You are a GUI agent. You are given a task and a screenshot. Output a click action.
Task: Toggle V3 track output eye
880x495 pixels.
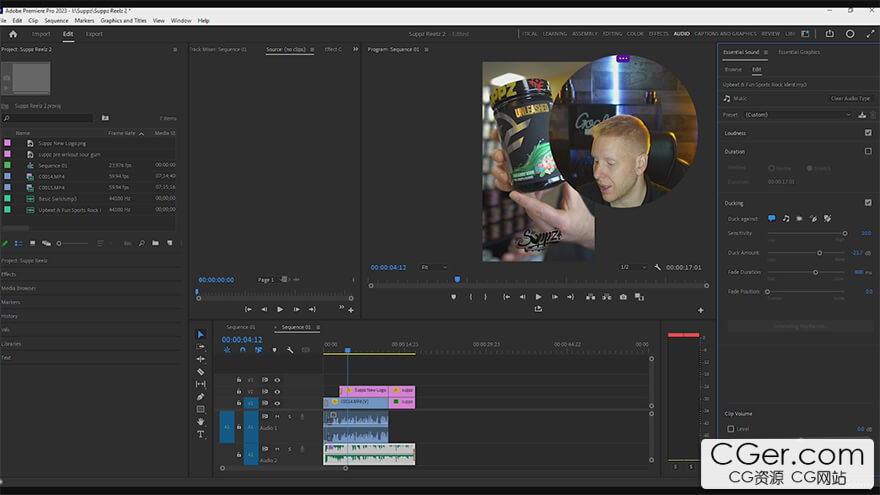277,380
